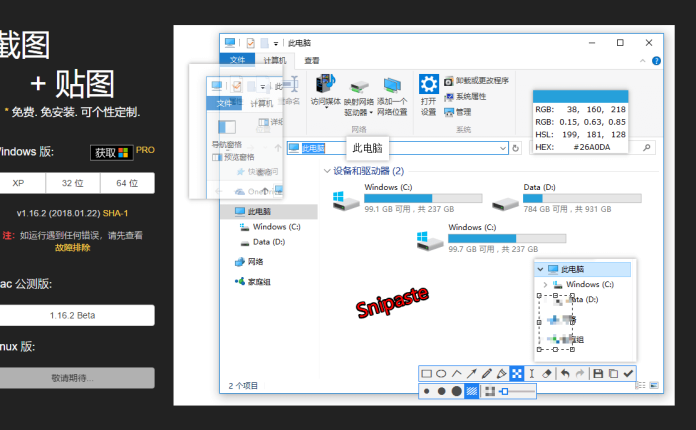
Task: Expand Windows (C:) in the pasted tree snippet
Action: click(x=545, y=284)
